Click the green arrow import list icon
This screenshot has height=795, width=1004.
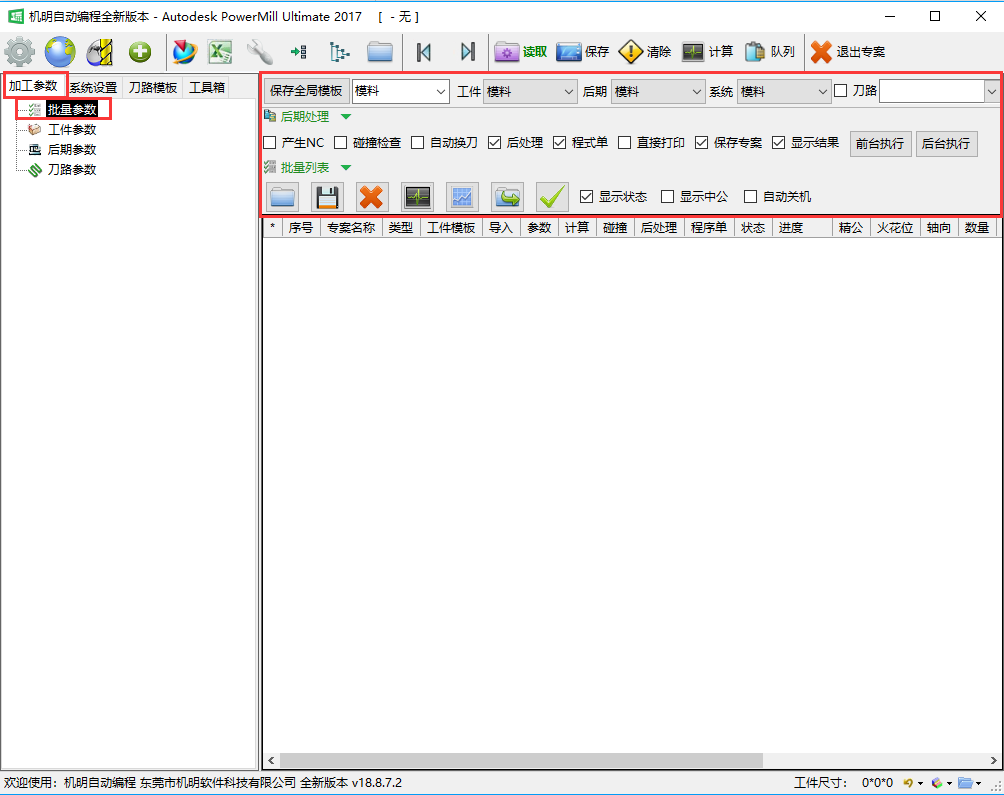[298, 52]
